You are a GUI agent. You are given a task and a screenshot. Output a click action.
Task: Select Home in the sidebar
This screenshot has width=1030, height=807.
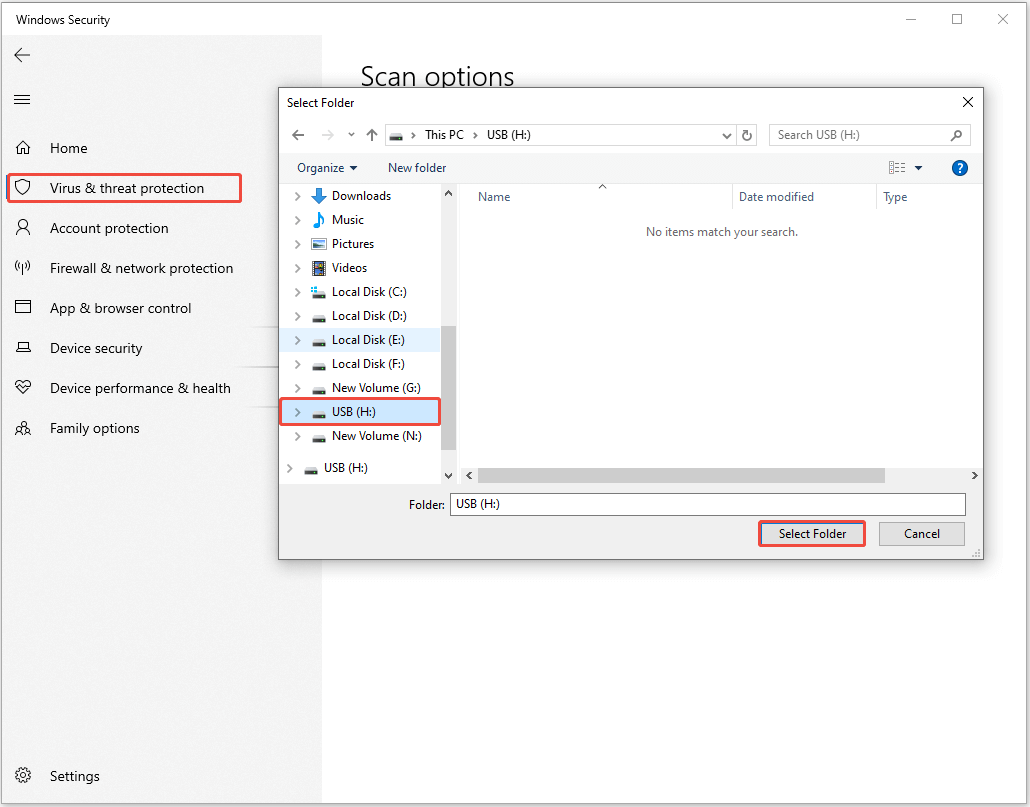click(68, 147)
